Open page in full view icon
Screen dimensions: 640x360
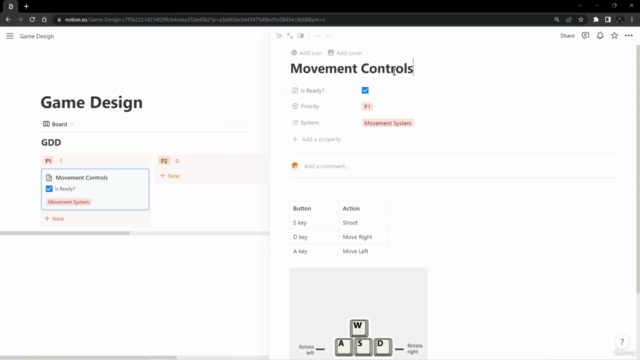tap(290, 36)
